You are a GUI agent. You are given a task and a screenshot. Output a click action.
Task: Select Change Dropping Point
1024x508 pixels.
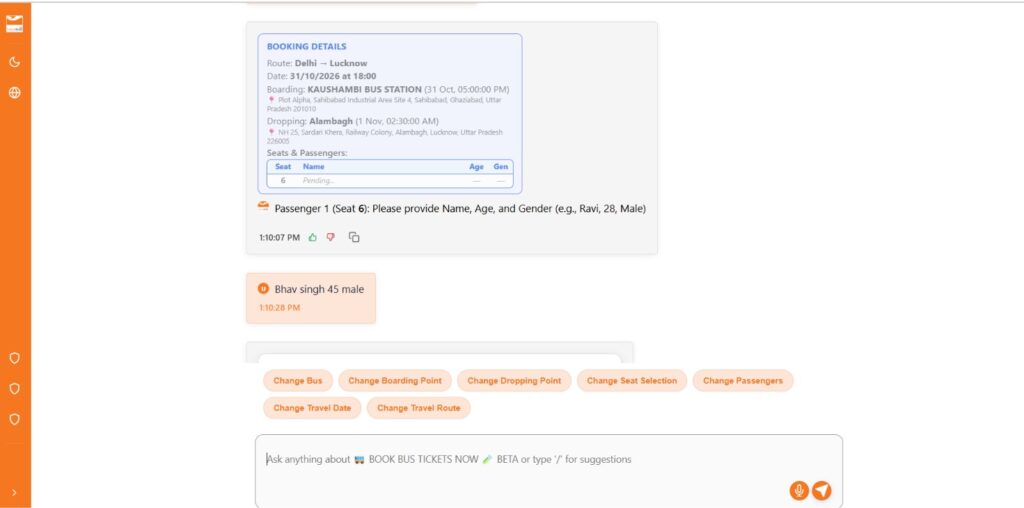coord(514,381)
